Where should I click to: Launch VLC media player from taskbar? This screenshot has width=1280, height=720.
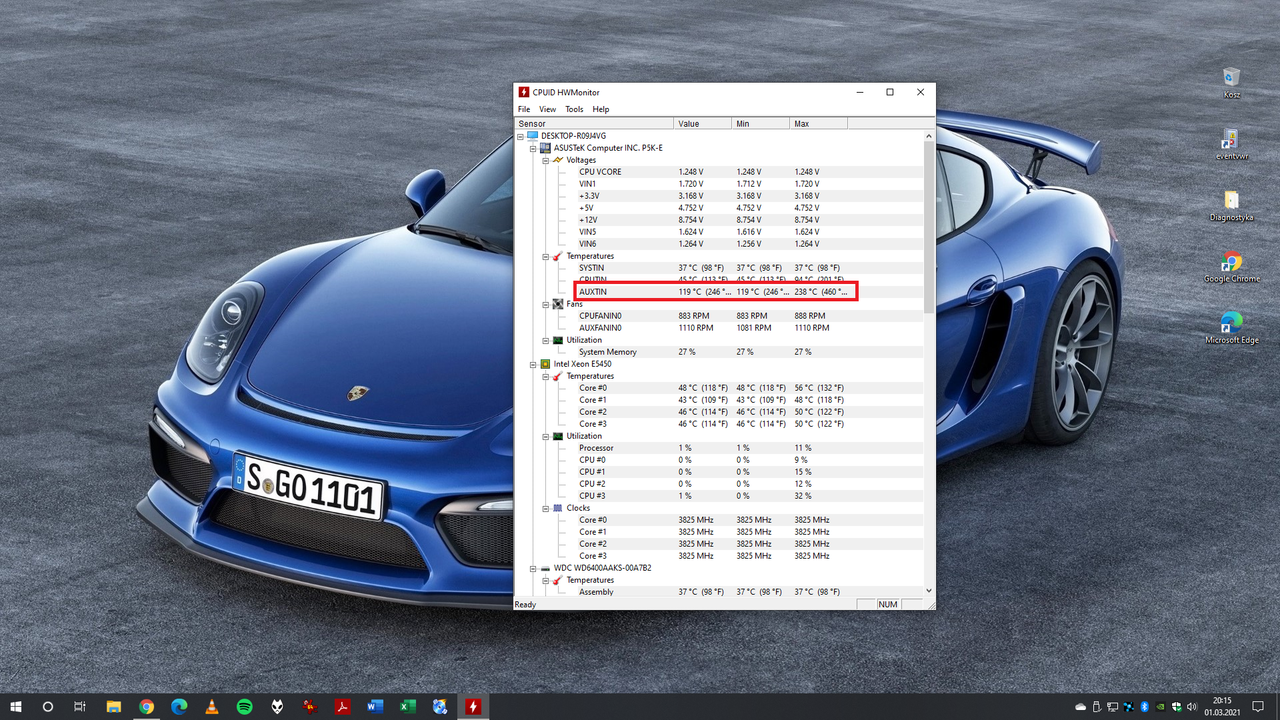[212, 707]
